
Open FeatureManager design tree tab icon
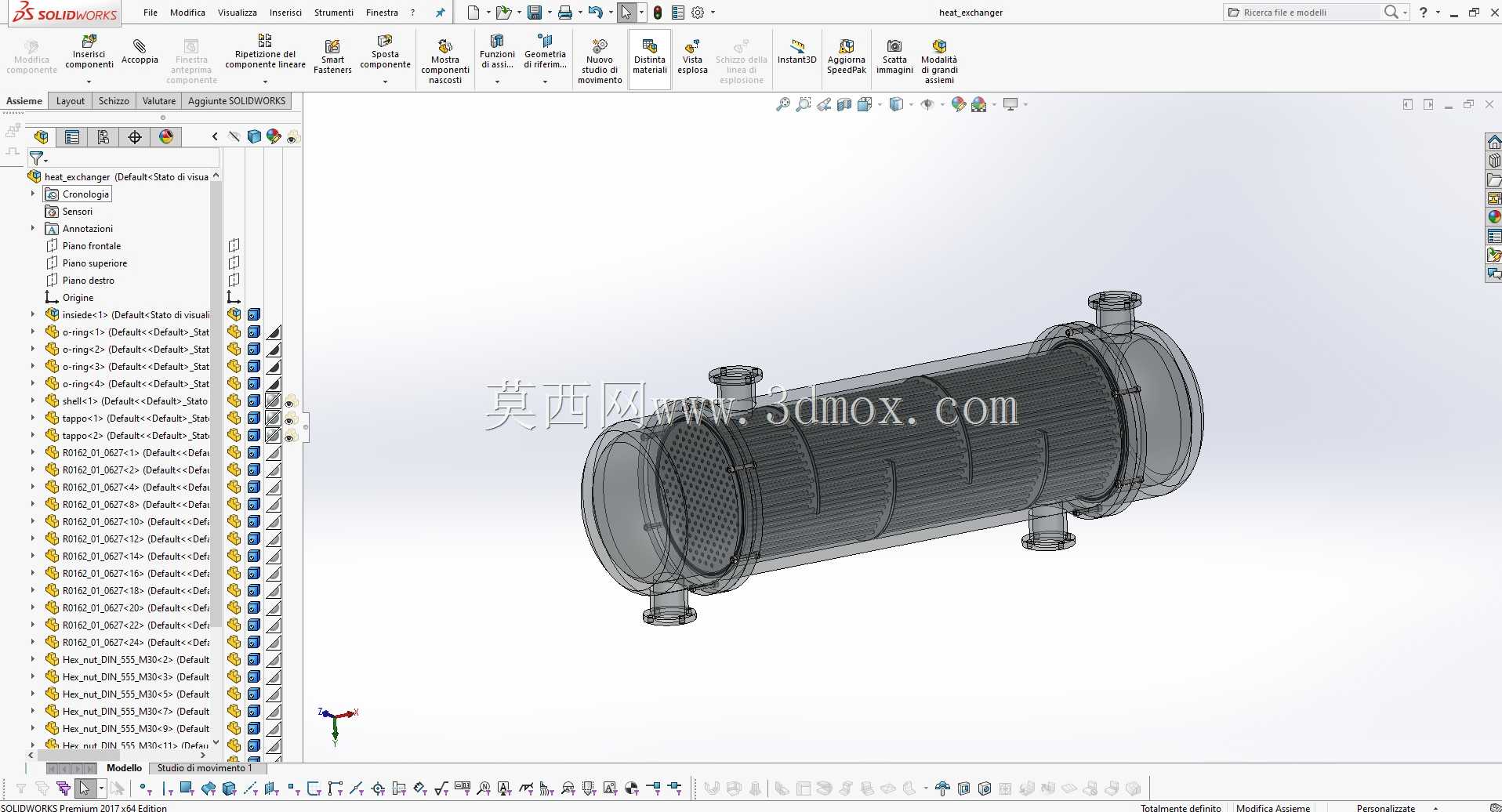[42, 137]
